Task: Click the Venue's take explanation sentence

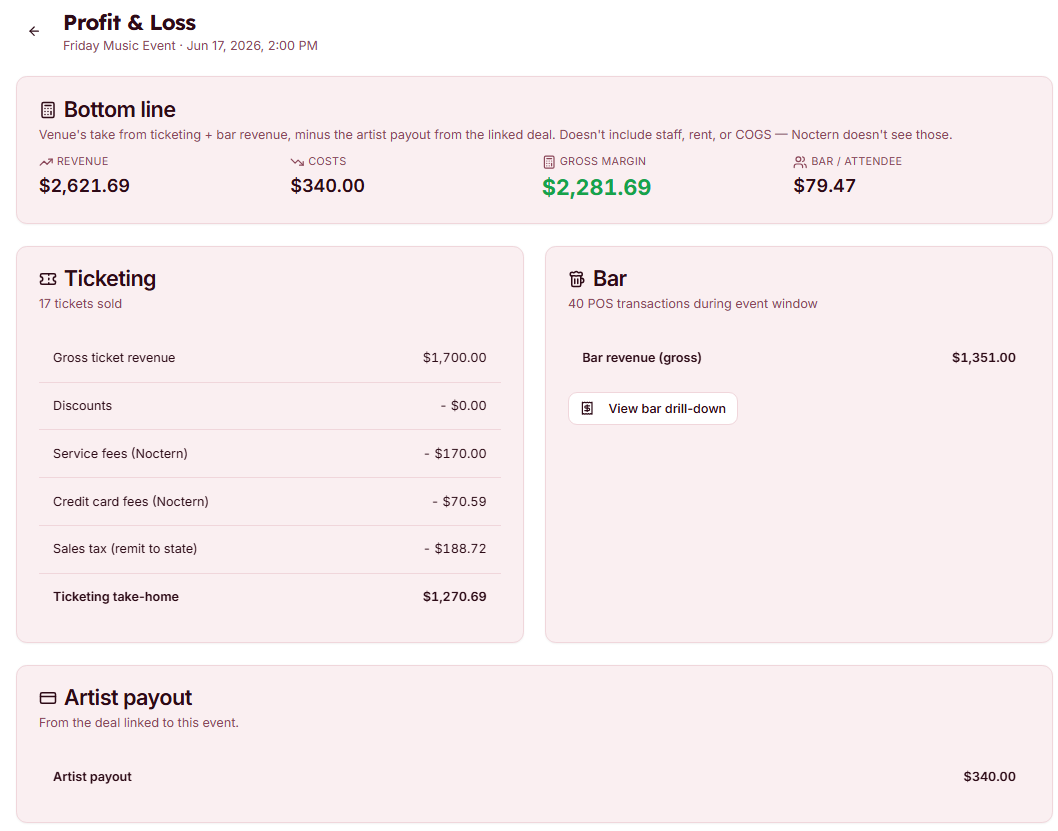Action: [x=496, y=134]
